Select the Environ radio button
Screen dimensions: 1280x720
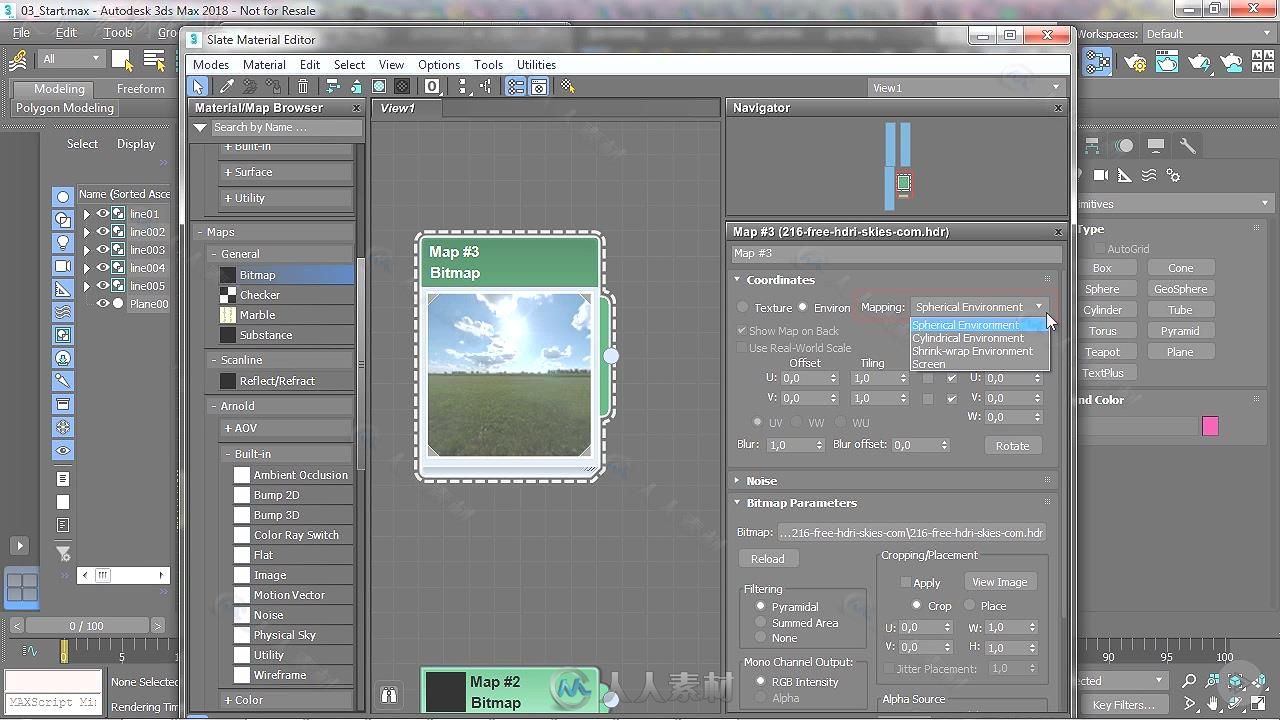coord(802,307)
